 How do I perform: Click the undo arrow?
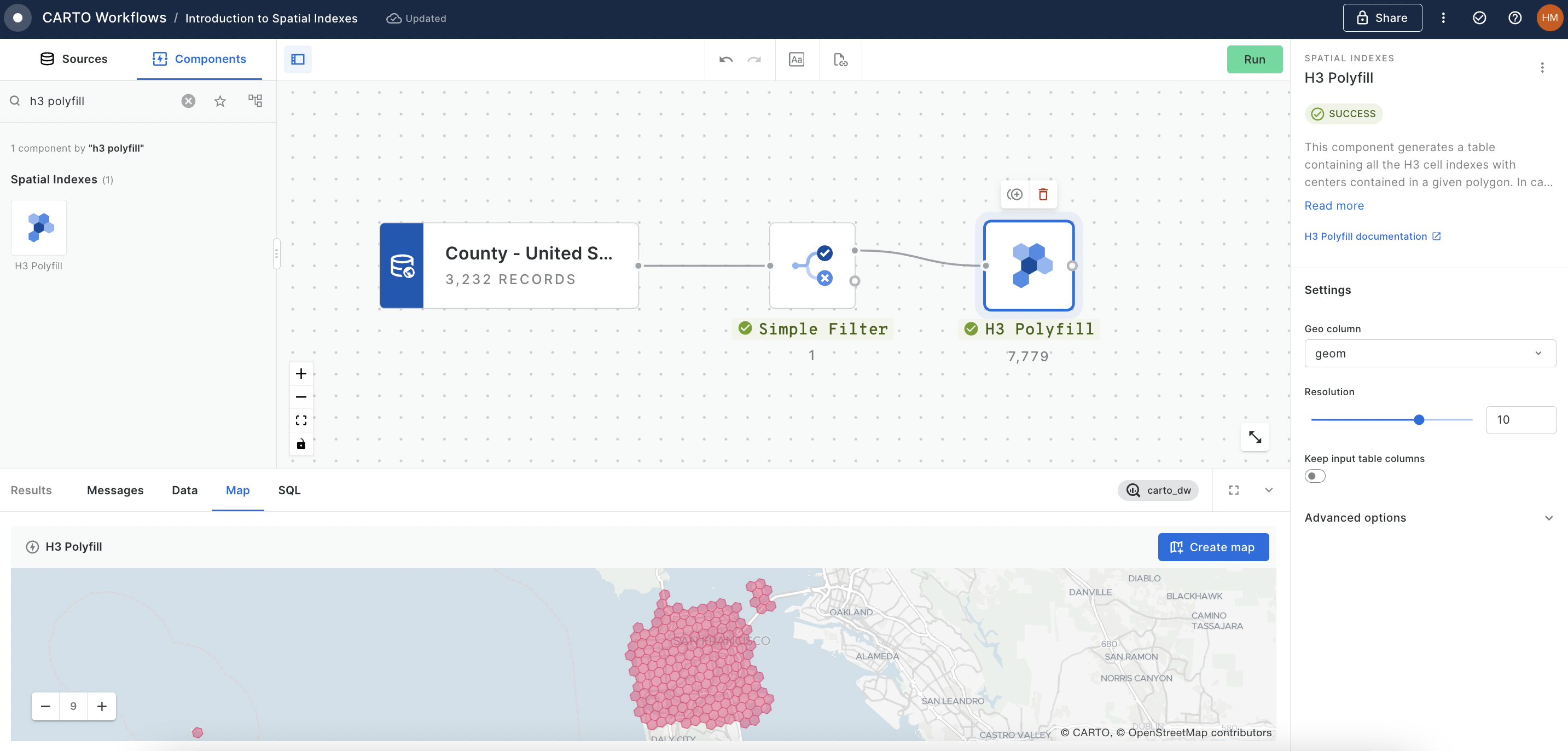725,59
